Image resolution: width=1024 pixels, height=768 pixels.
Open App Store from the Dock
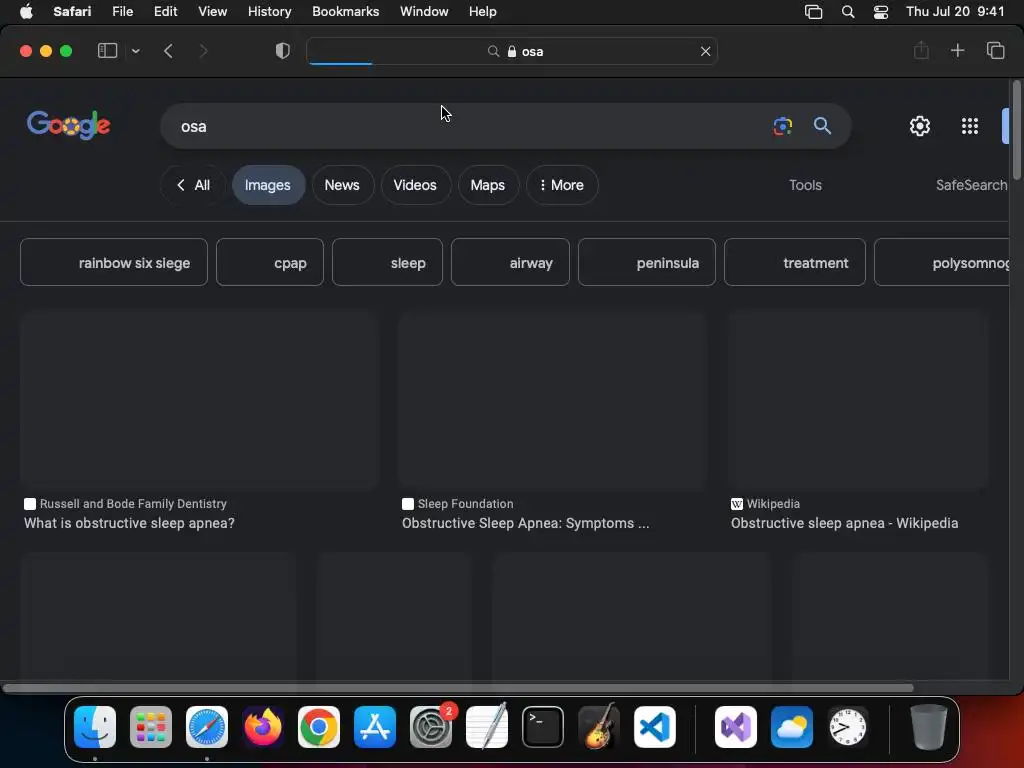375,727
